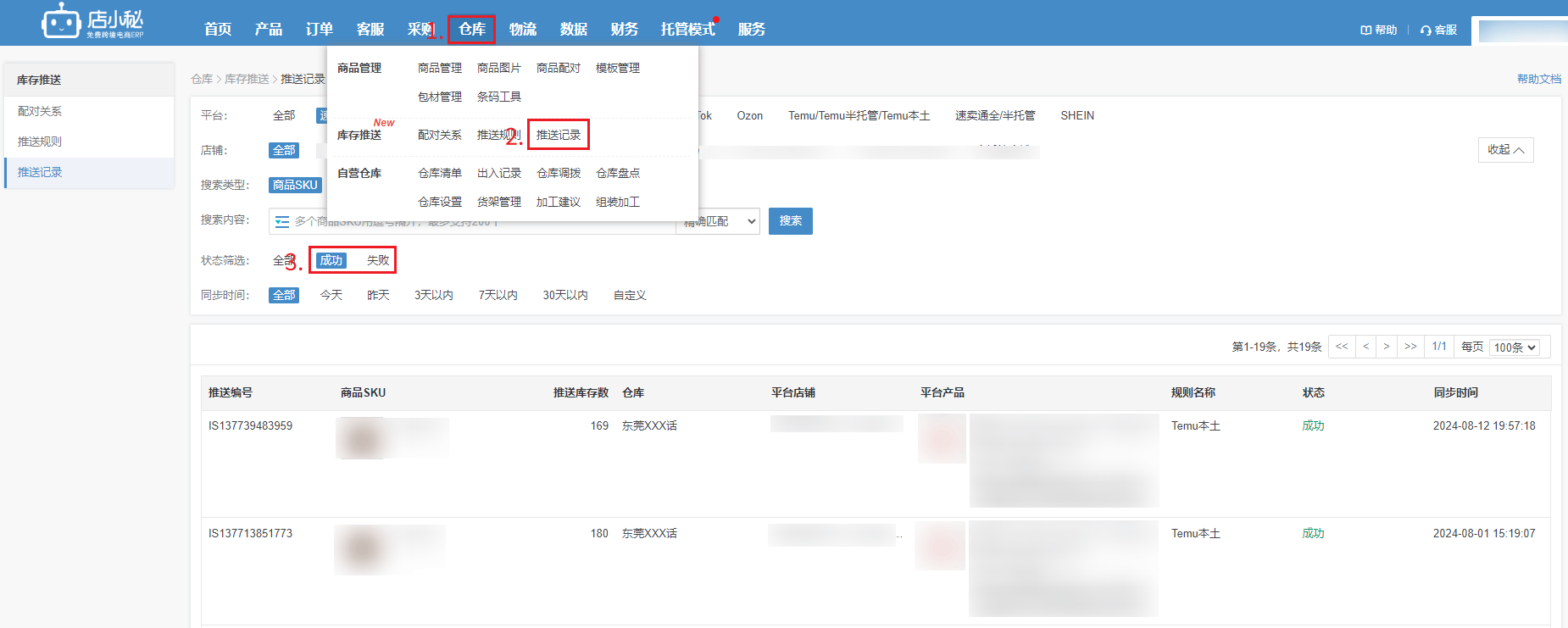Click the 搜索 search button
This screenshot has height=628, width=1568.
point(791,221)
